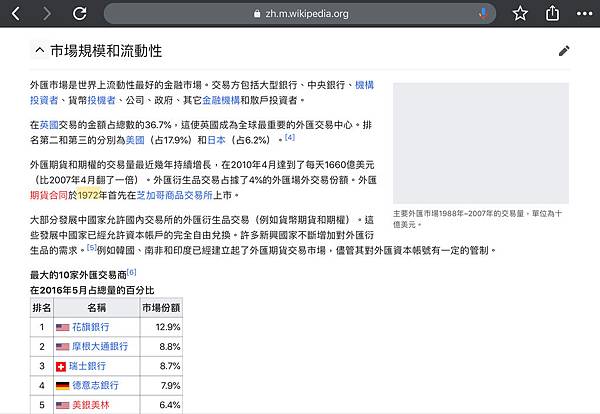Open the 瑞士銀行 link in table
This screenshot has width=600, height=414.
(x=87, y=366)
